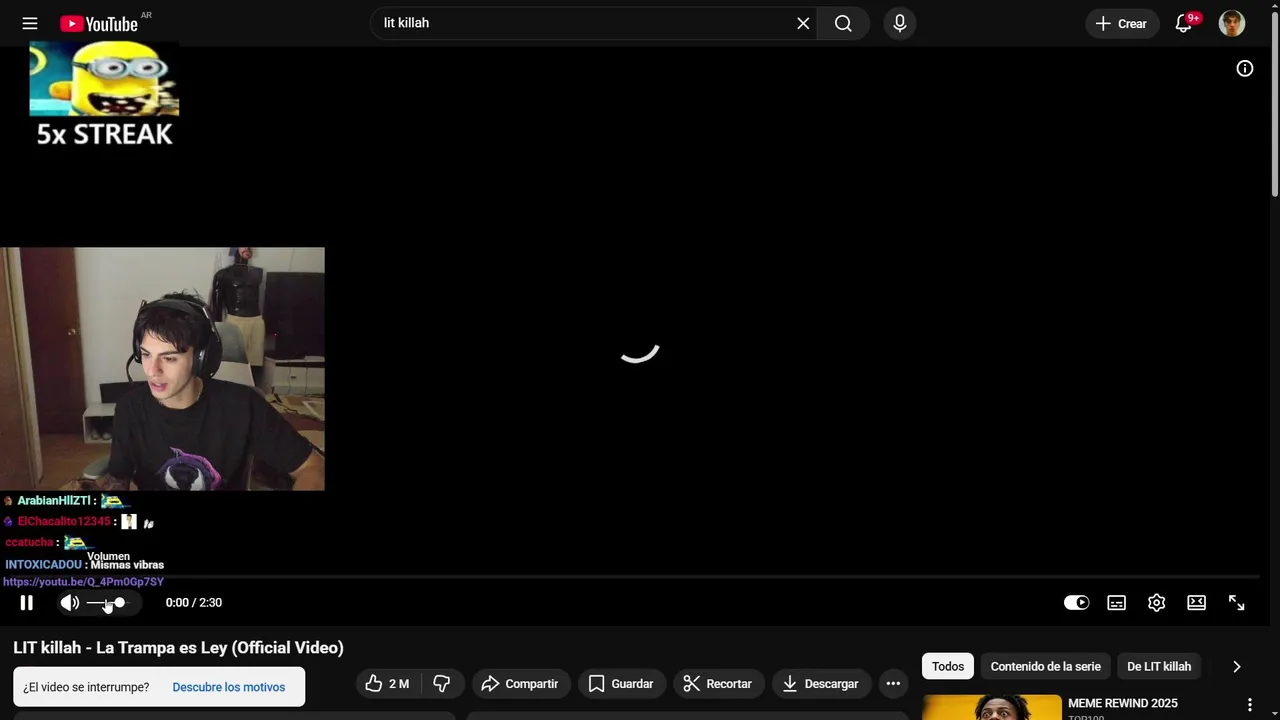
Task: Mute the video volume speaker icon
Action: [70, 602]
